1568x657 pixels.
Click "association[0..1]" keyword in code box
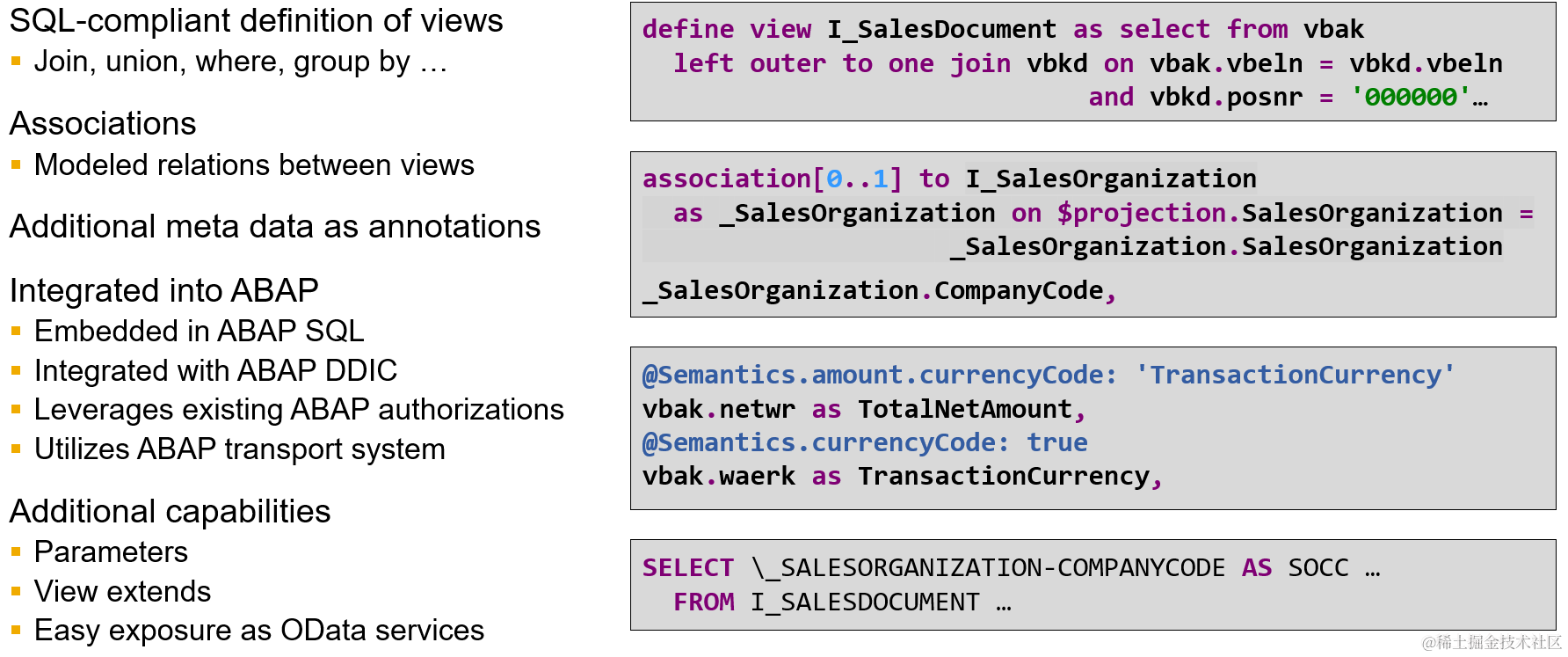(x=773, y=179)
